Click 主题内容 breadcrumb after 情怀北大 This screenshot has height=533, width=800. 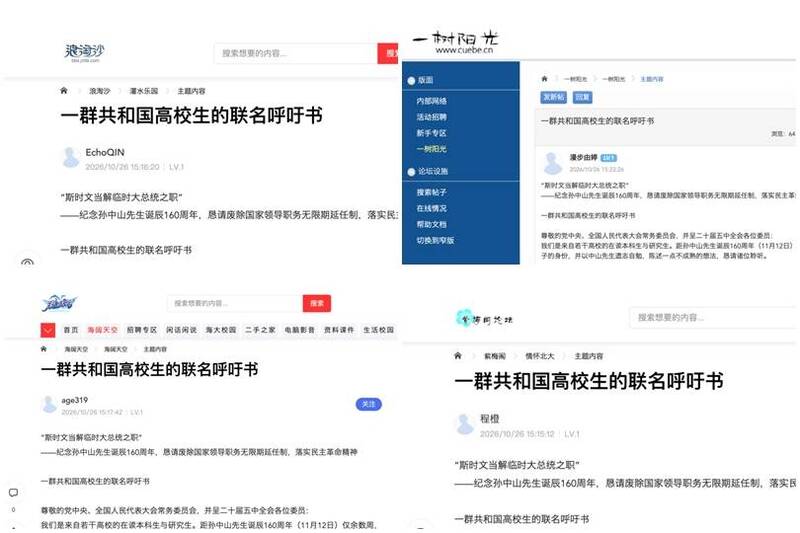(x=589, y=356)
